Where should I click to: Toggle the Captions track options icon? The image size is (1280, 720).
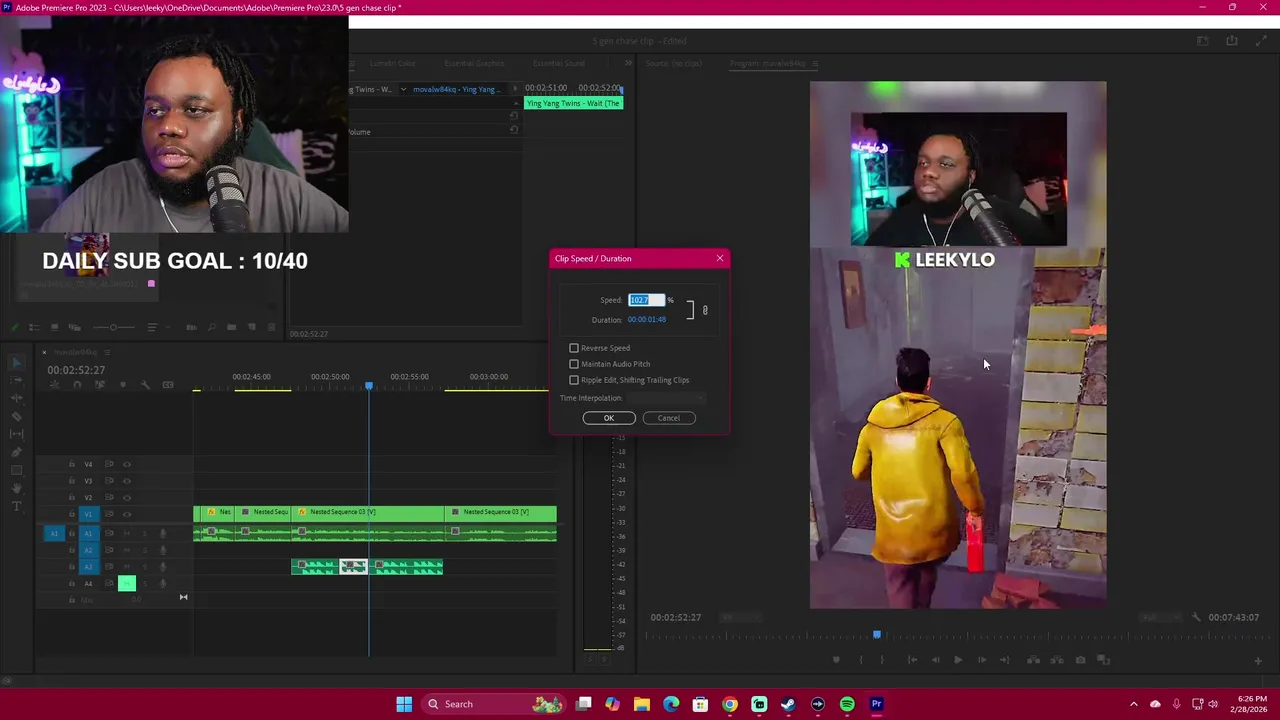[x=168, y=385]
